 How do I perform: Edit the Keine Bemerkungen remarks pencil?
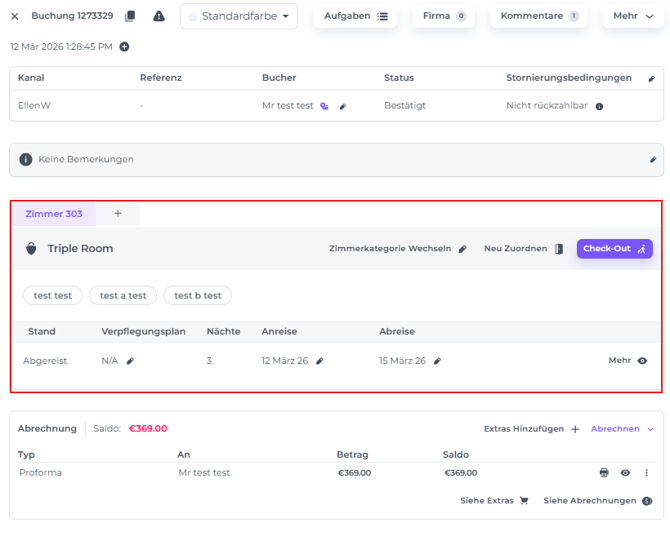tap(652, 159)
